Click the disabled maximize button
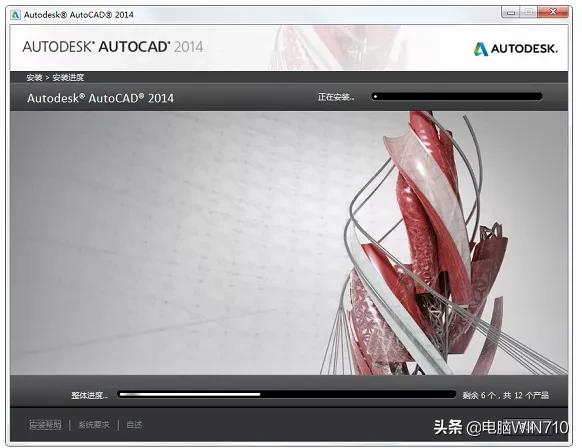 [529, 12]
